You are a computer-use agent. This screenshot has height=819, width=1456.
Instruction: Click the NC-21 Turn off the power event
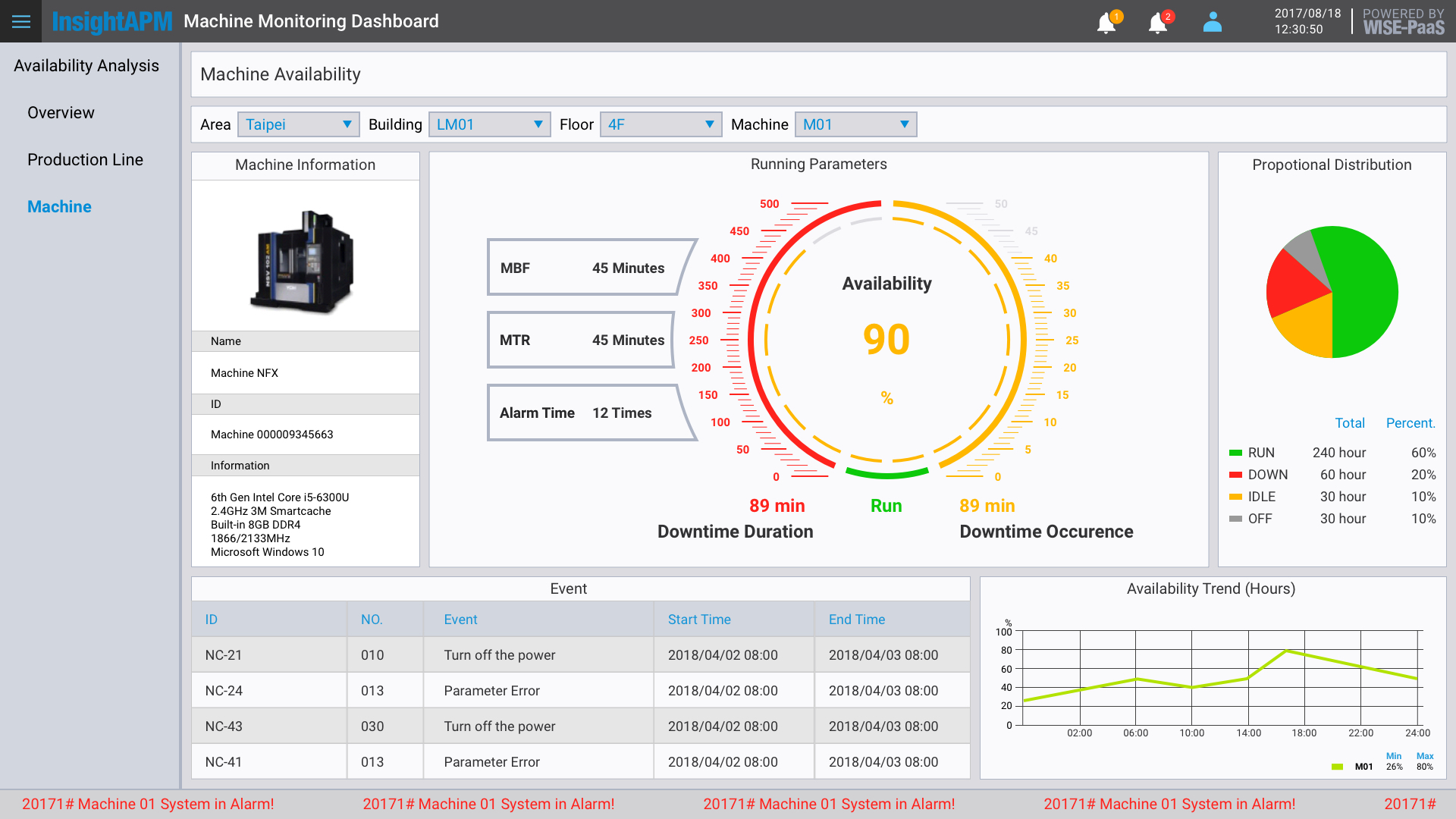[500, 655]
